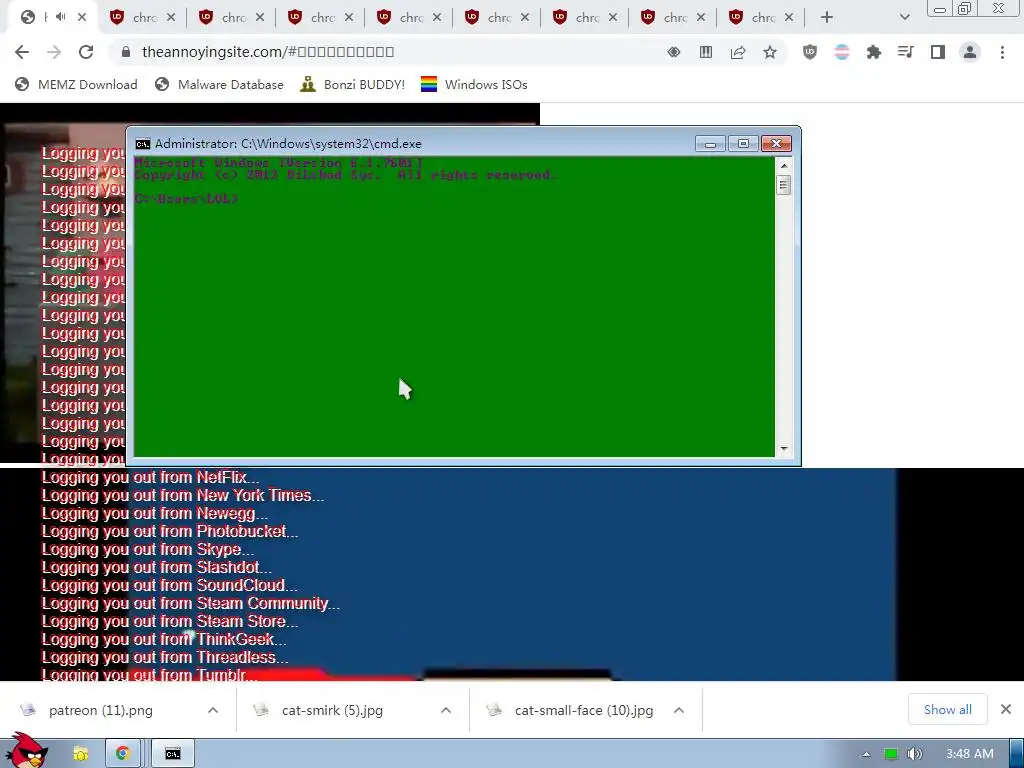The height and width of the screenshot is (768, 1024).
Task: Click the taskbar clock showing 3:48 AM
Action: point(970,754)
